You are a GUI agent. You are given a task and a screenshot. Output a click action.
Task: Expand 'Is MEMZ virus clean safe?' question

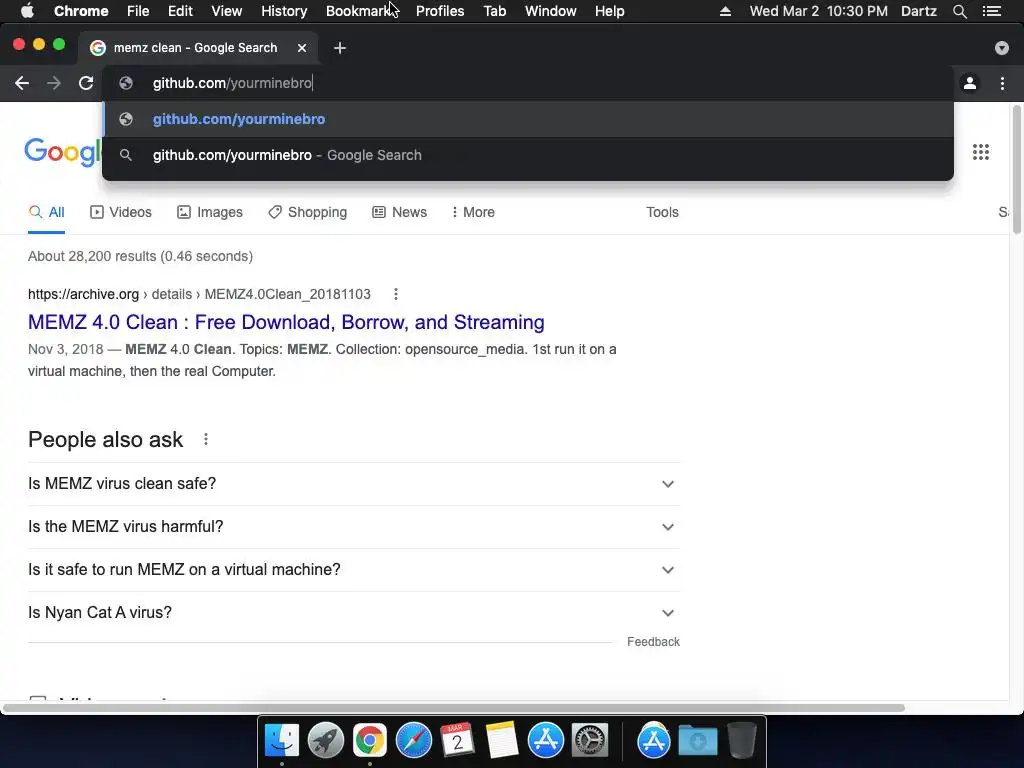[x=354, y=483]
